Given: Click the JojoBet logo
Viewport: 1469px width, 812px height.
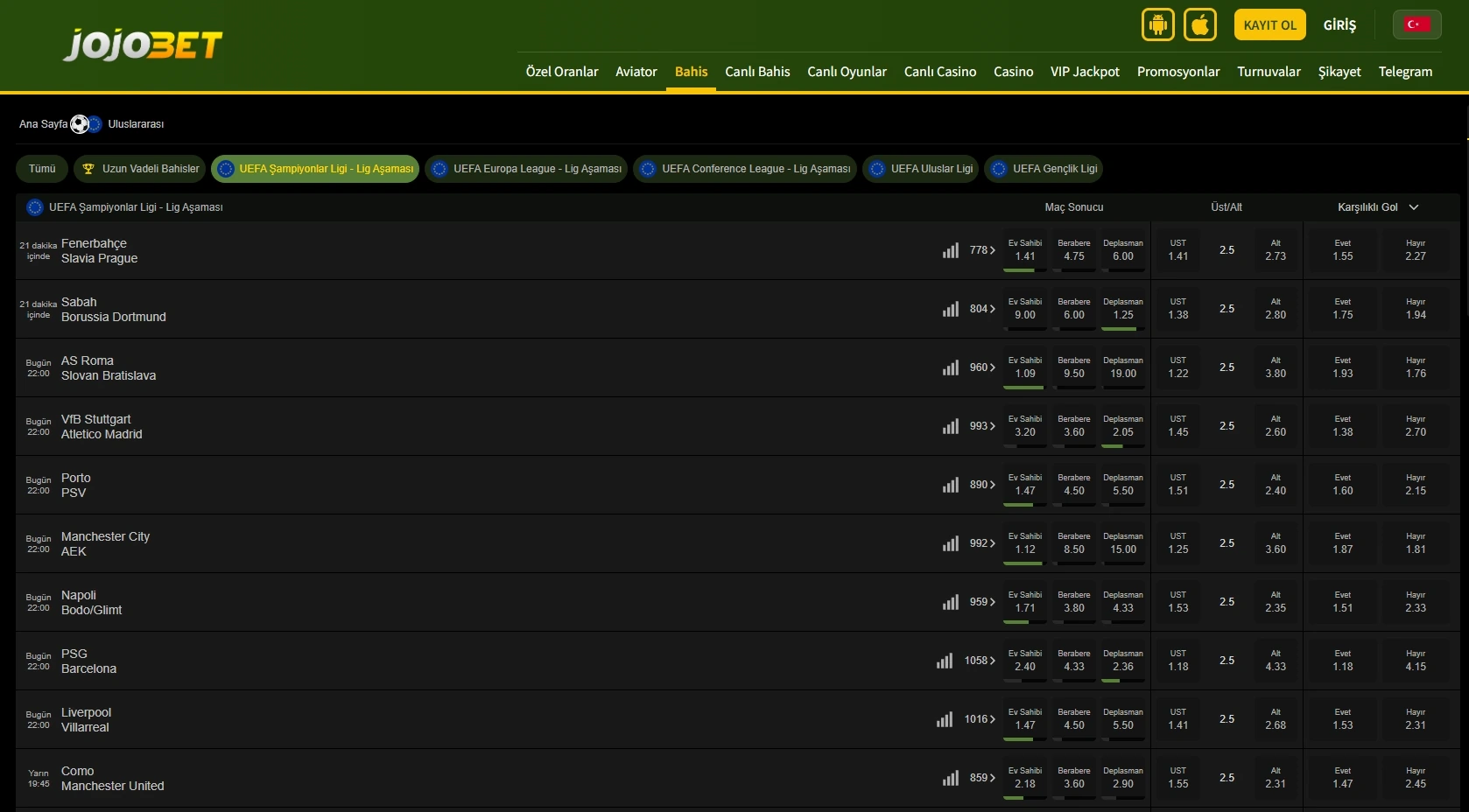Looking at the screenshot, I should pos(143,45).
